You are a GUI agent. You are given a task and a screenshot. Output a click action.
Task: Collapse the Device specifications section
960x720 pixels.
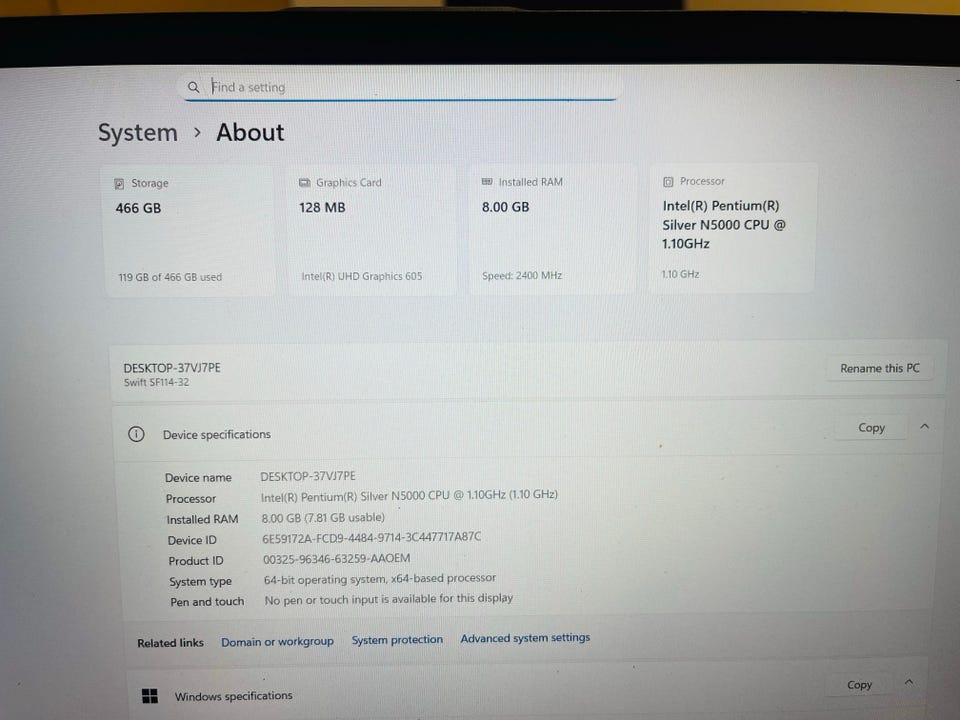[x=924, y=426]
